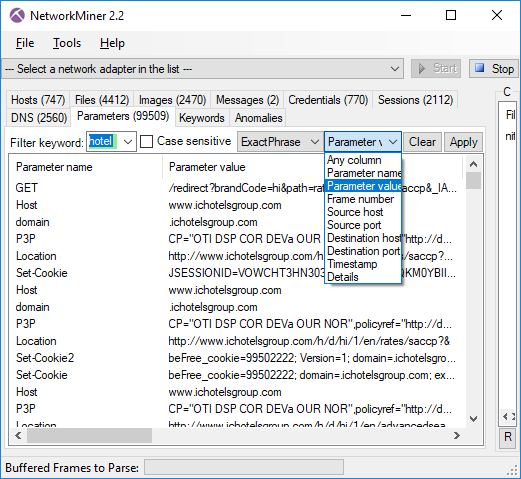Switch to the Hosts (747) tab

pos(38,100)
